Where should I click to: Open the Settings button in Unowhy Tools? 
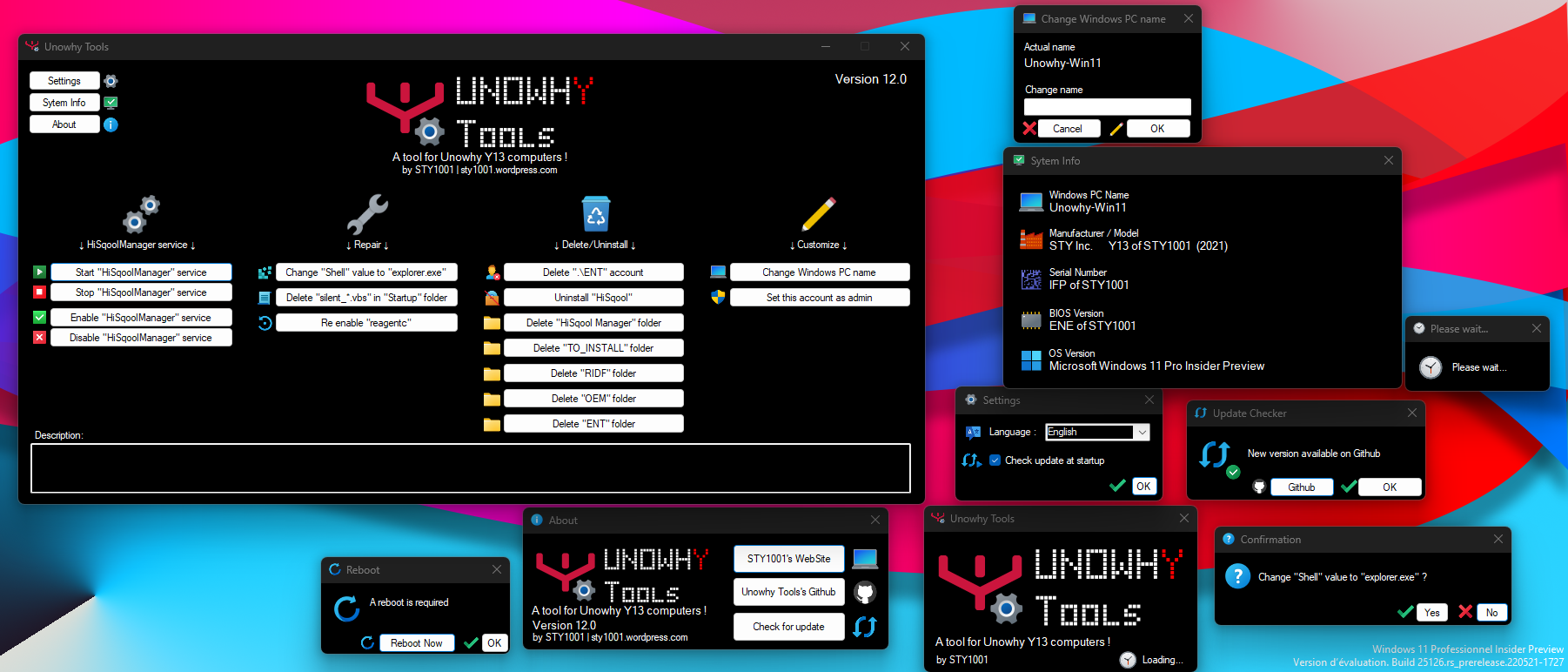coord(64,81)
